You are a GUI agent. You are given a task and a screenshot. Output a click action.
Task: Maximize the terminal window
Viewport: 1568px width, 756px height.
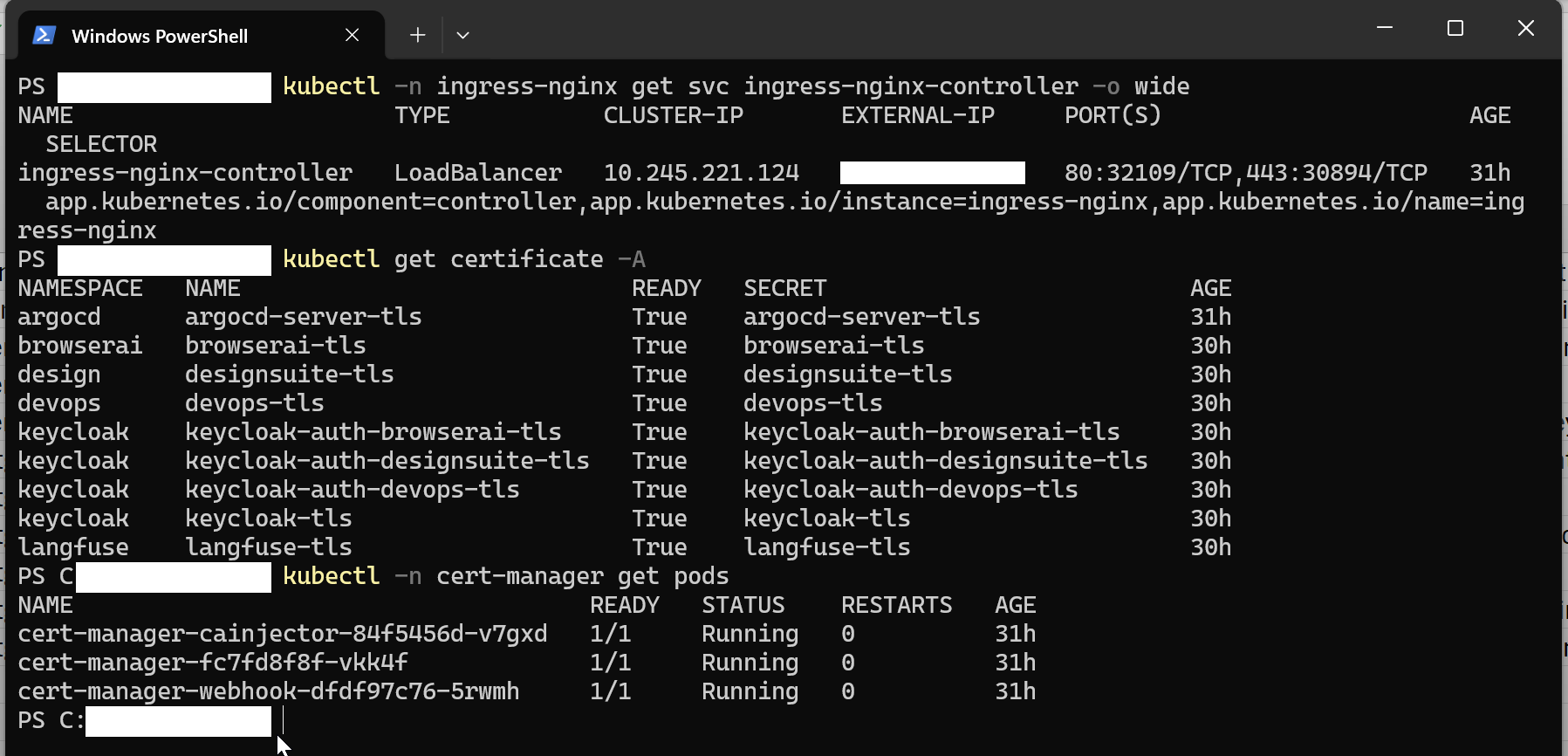pos(1455,28)
